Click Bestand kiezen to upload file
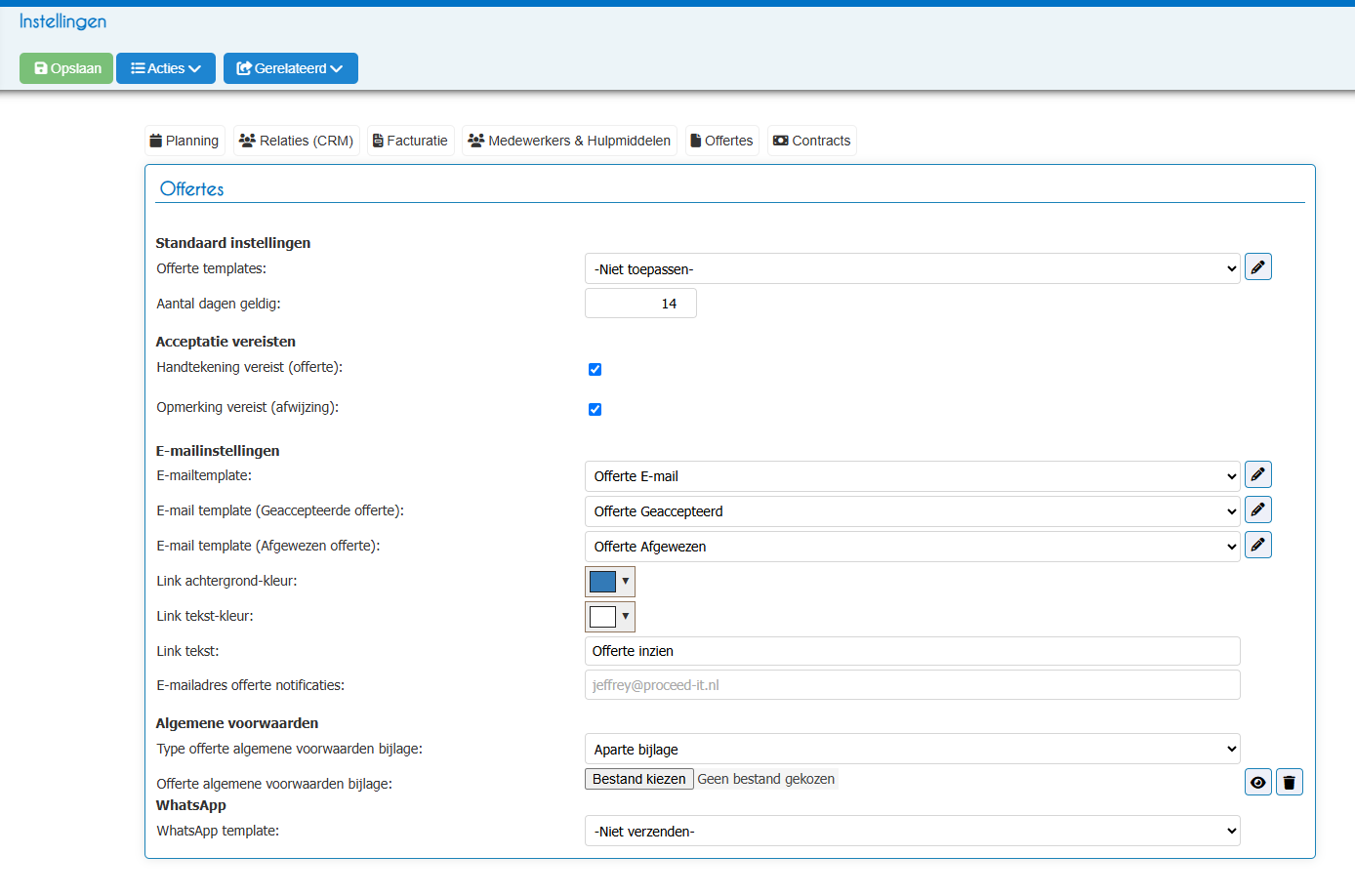Image resolution: width=1355 pixels, height=896 pixels. 639,779
